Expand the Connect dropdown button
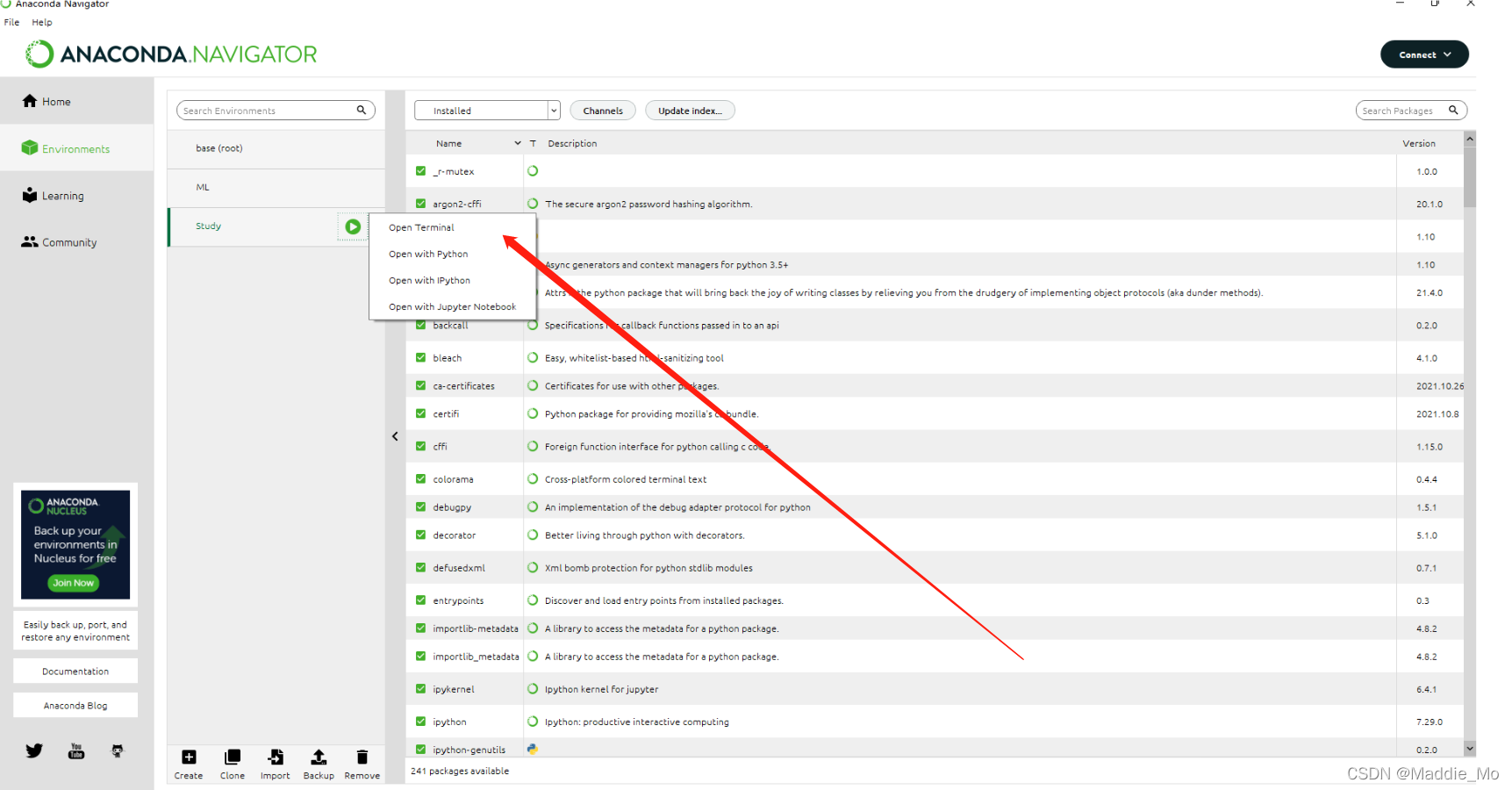Screen dimensions: 1512x790 [1424, 54]
